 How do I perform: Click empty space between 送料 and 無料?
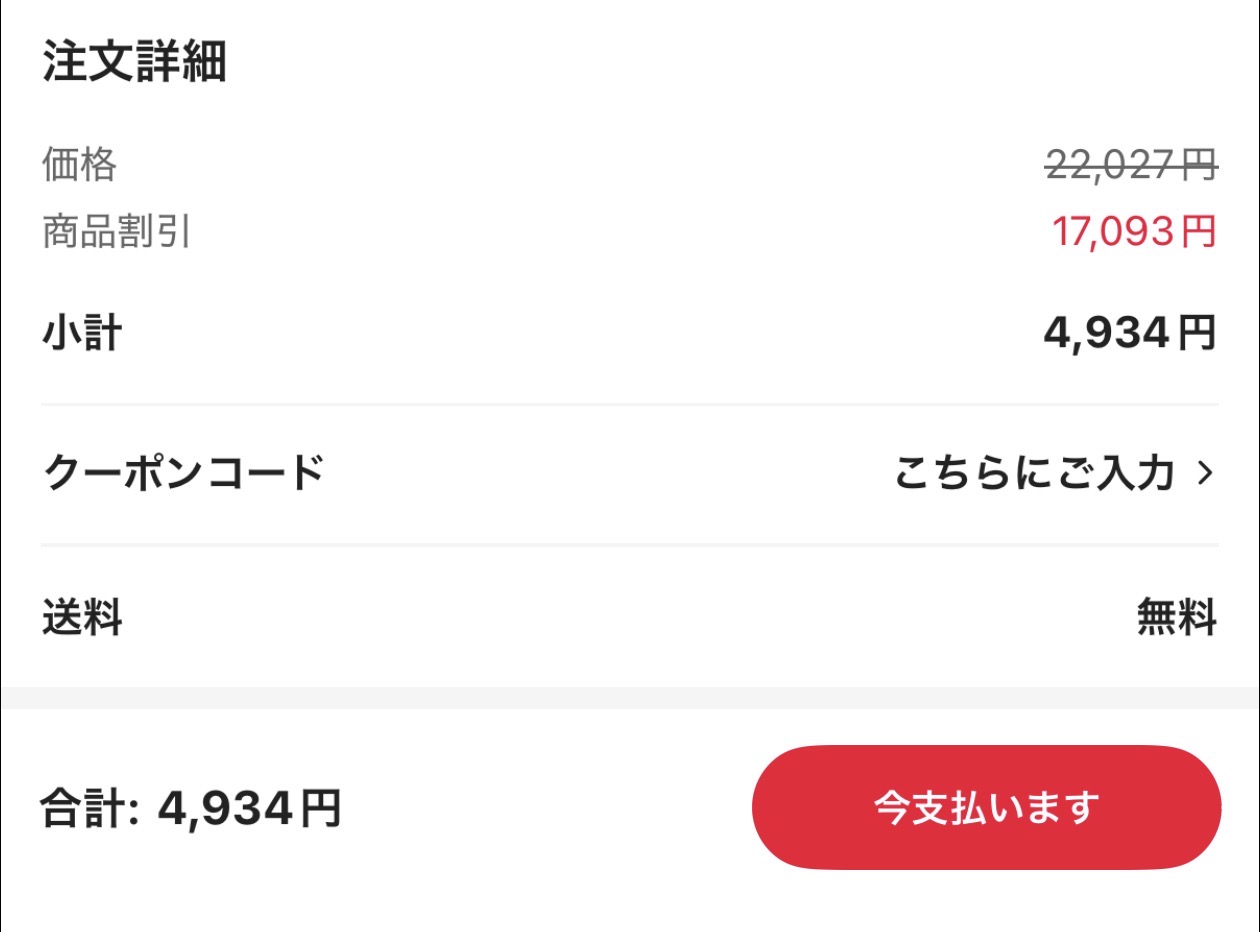tap(630, 618)
